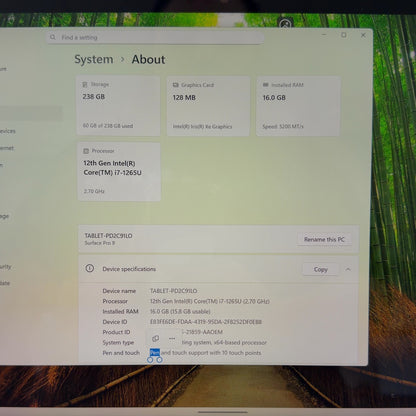Open the Storage 238 GB card
This screenshot has height=416, width=416.
click(x=118, y=106)
